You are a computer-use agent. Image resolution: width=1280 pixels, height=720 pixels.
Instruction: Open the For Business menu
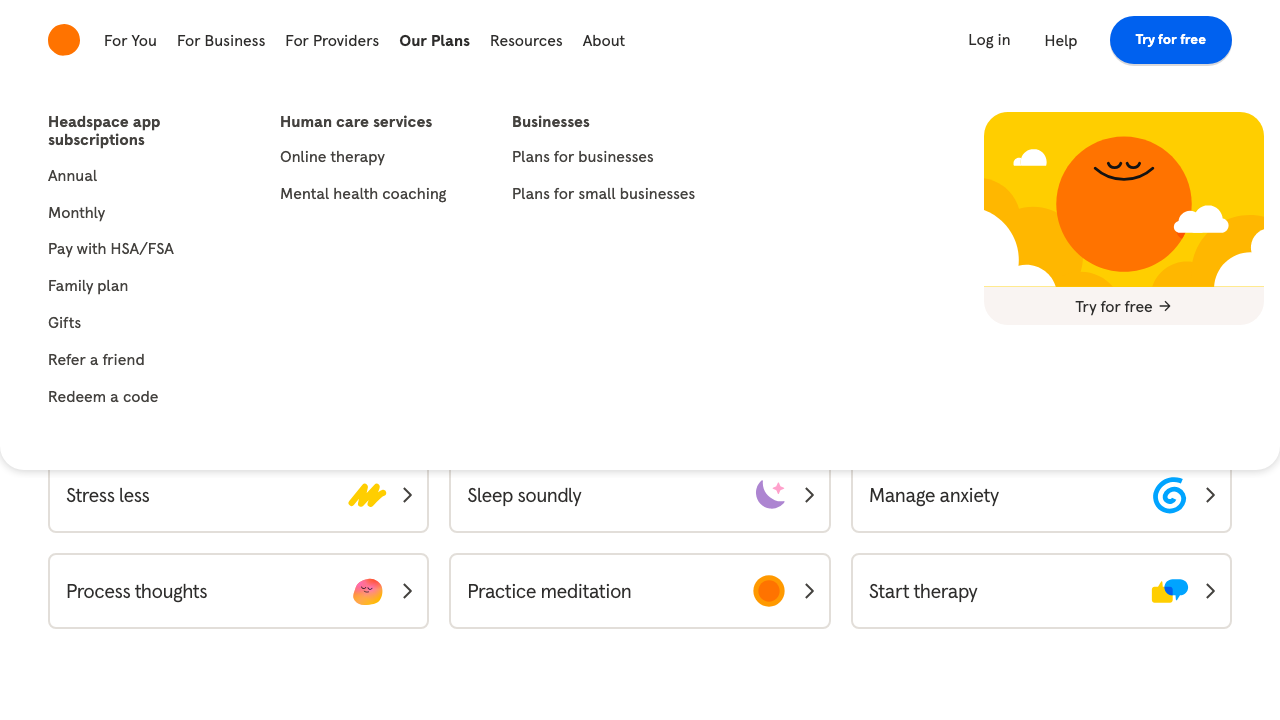[221, 40]
